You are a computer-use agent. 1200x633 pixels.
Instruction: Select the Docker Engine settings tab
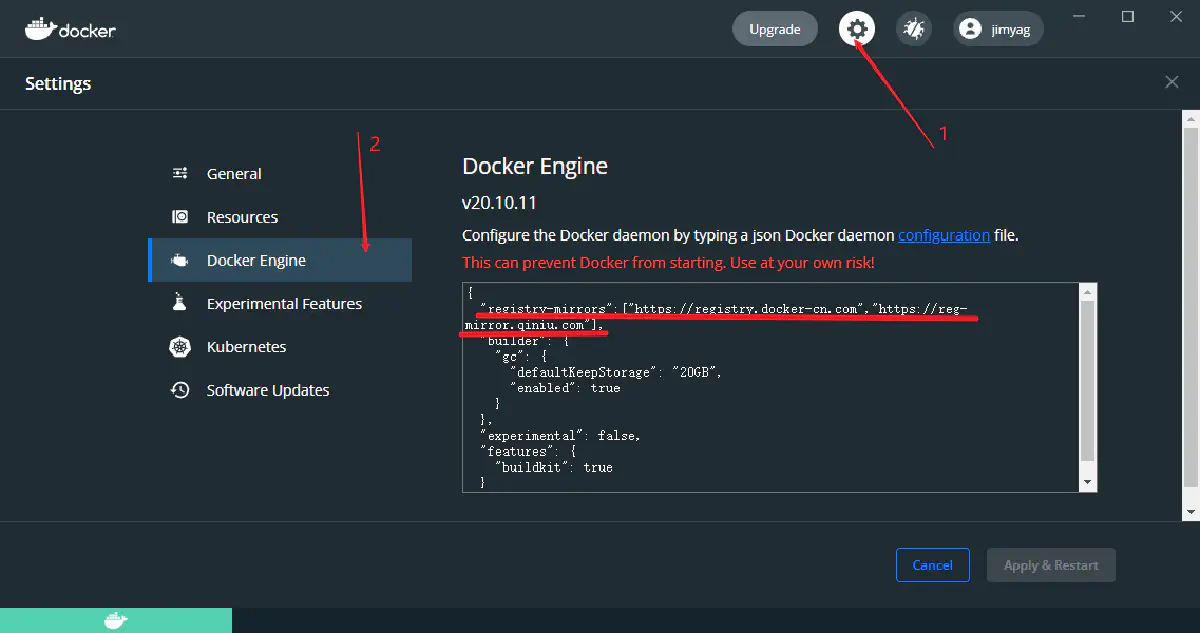pyautogui.click(x=256, y=260)
